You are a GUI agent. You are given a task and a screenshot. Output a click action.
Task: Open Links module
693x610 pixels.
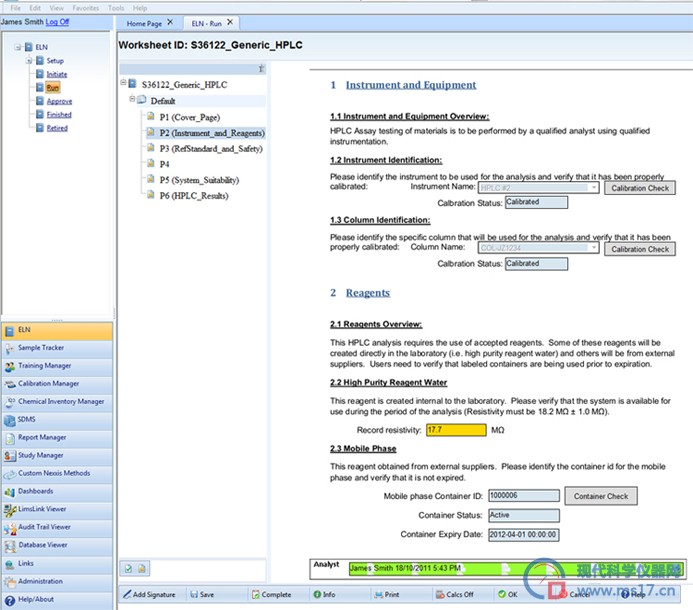coord(57,564)
